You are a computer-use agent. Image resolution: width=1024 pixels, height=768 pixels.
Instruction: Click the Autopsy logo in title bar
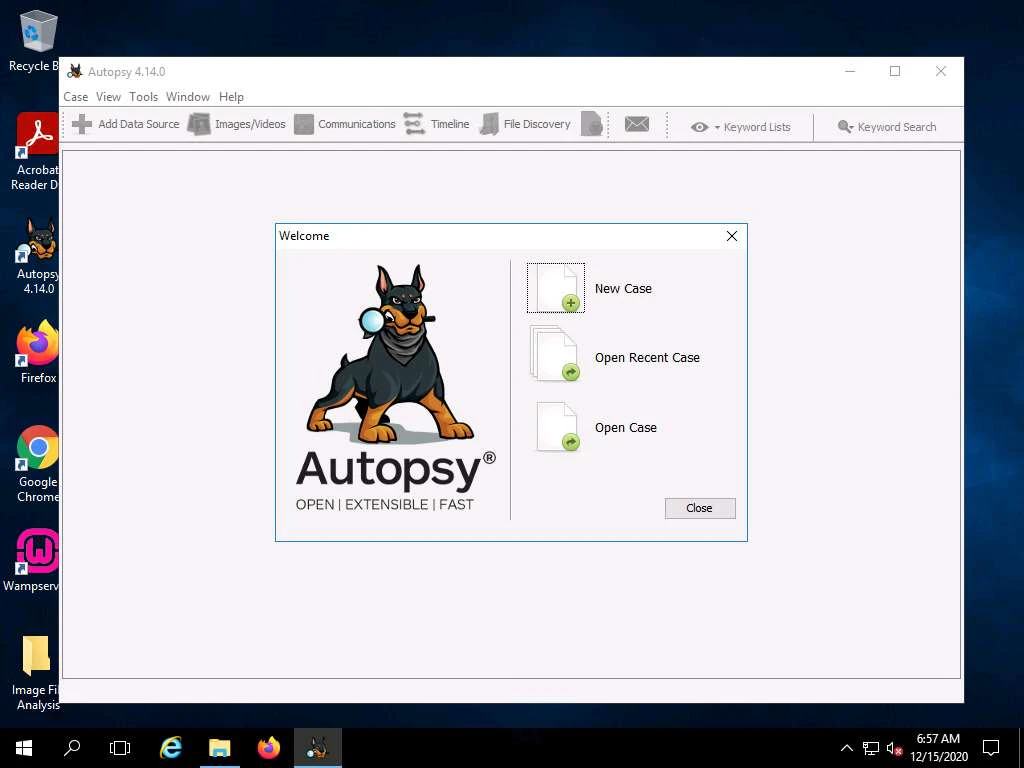point(75,71)
